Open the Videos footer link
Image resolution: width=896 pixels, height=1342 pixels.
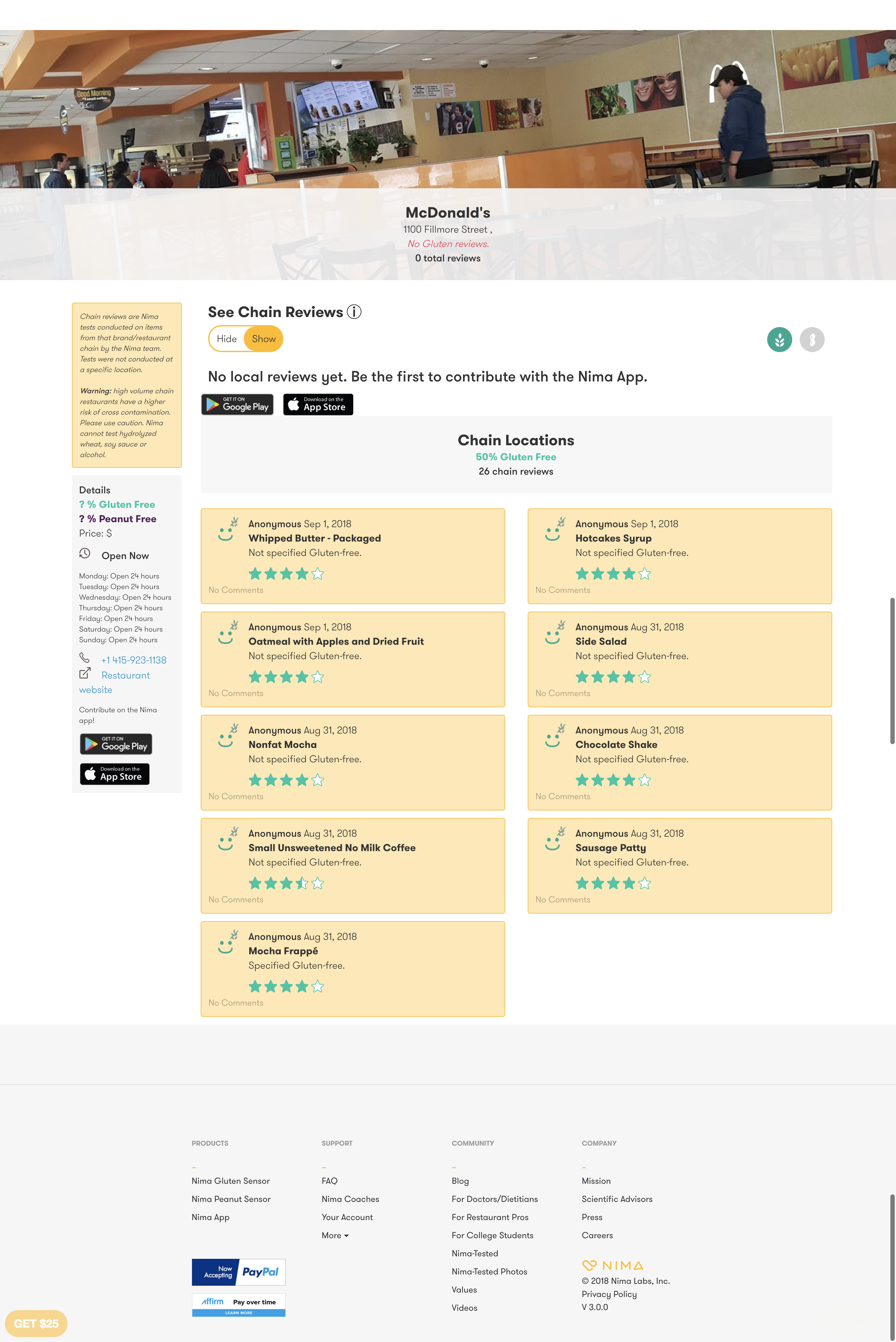click(464, 1308)
